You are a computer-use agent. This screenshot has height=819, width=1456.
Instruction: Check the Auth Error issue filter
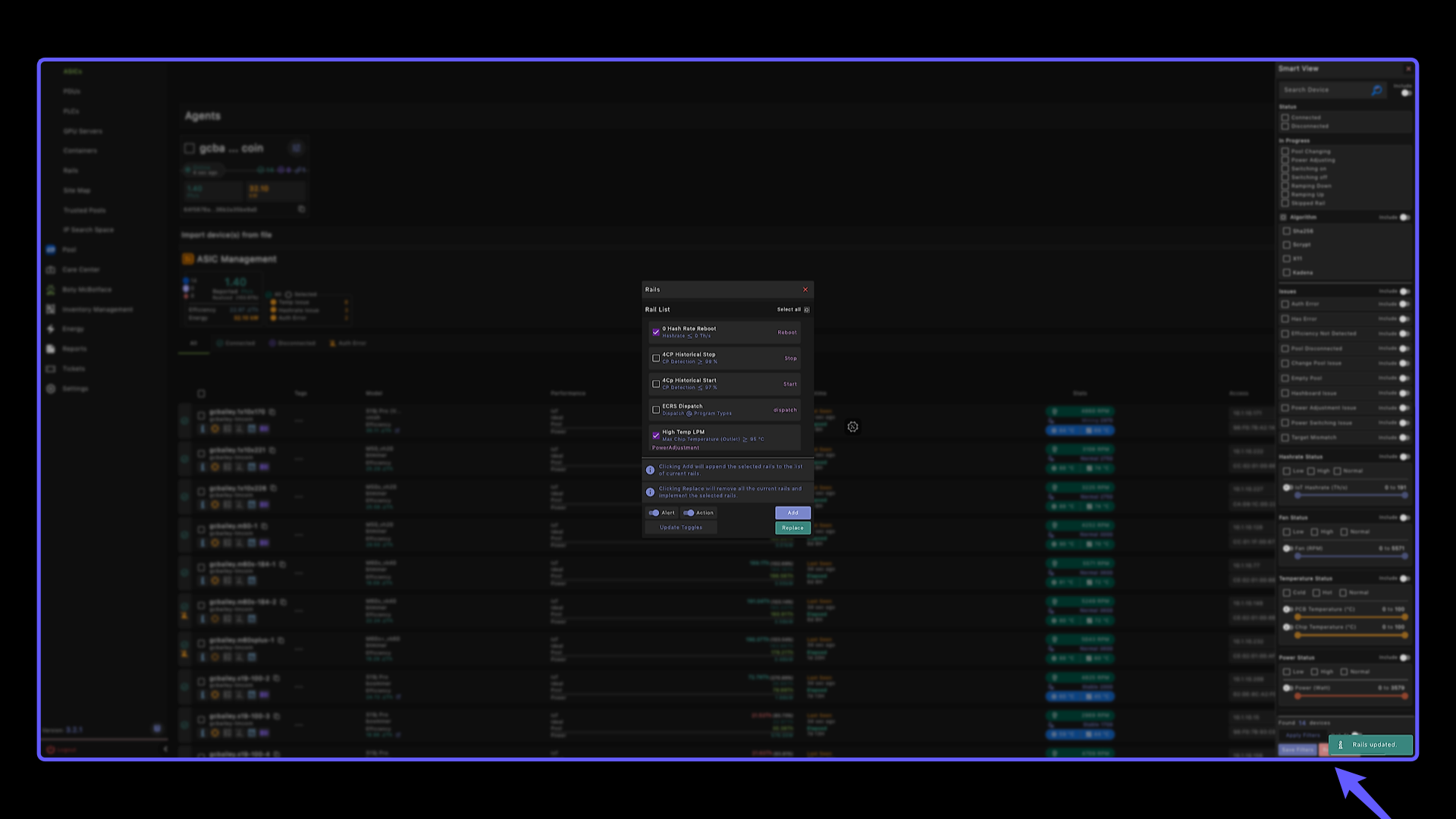(1285, 304)
